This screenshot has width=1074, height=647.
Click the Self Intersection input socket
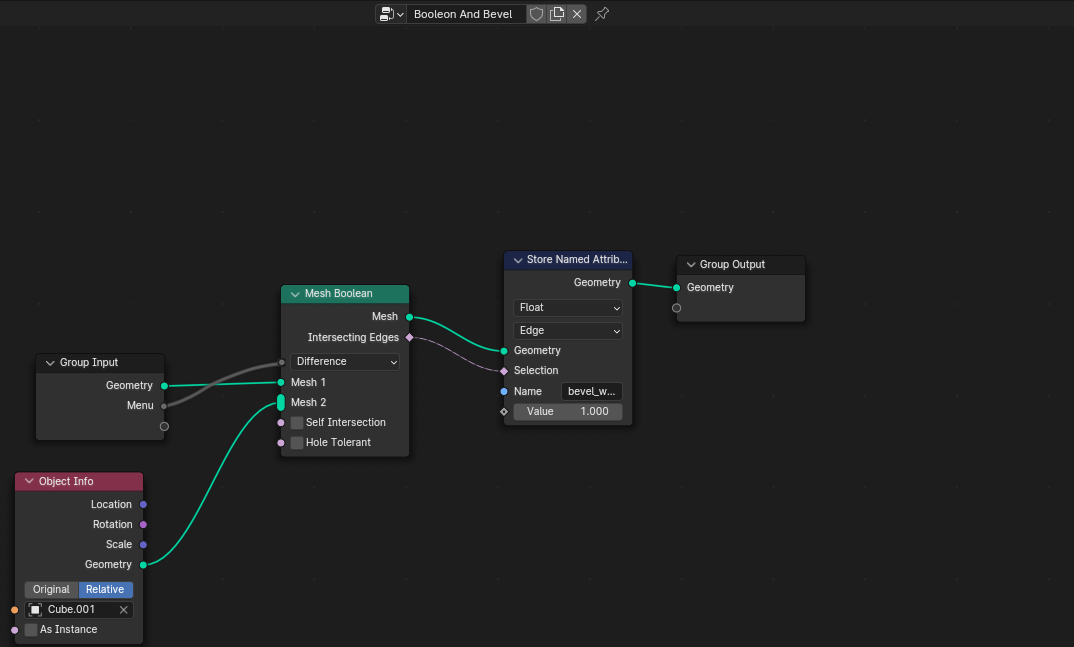click(281, 422)
